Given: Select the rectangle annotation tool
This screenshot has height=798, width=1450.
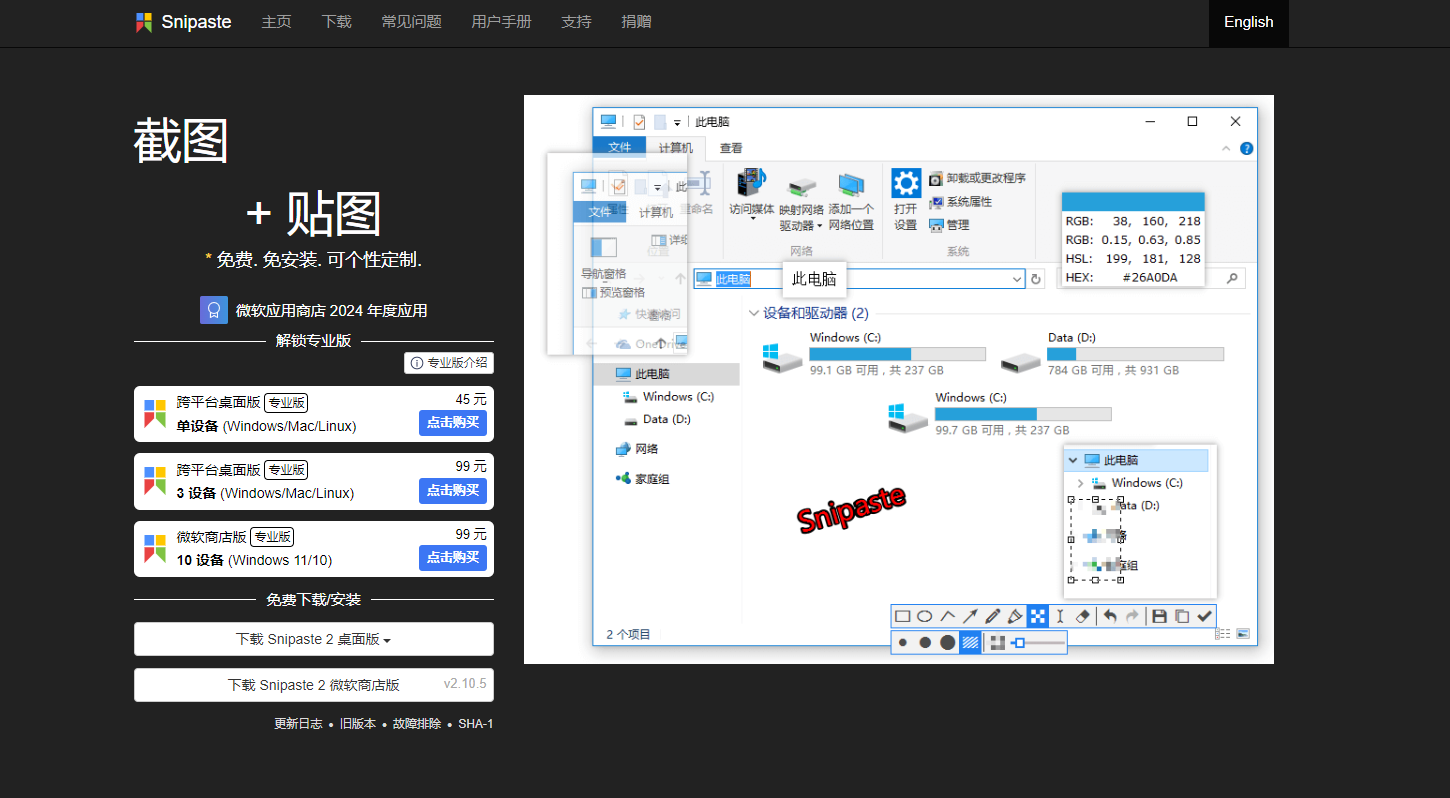Looking at the screenshot, I should (902, 616).
